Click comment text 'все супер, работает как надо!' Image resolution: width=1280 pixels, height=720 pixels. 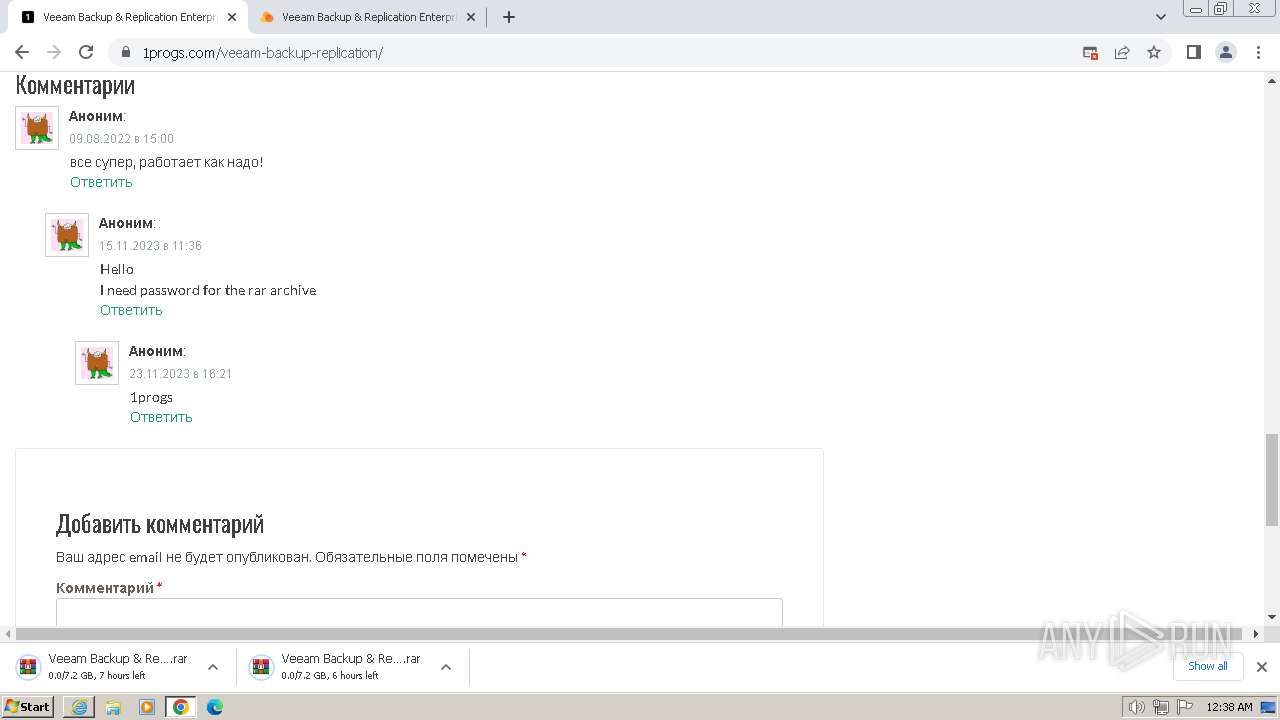(167, 162)
